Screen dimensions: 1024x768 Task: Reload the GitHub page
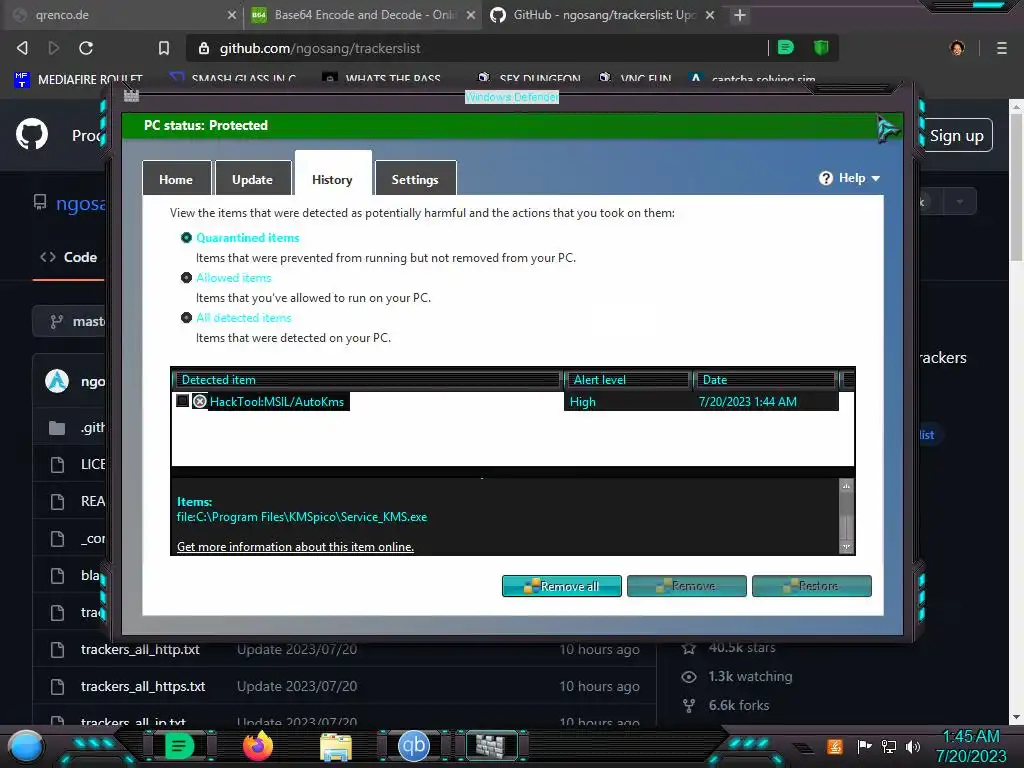[x=86, y=48]
